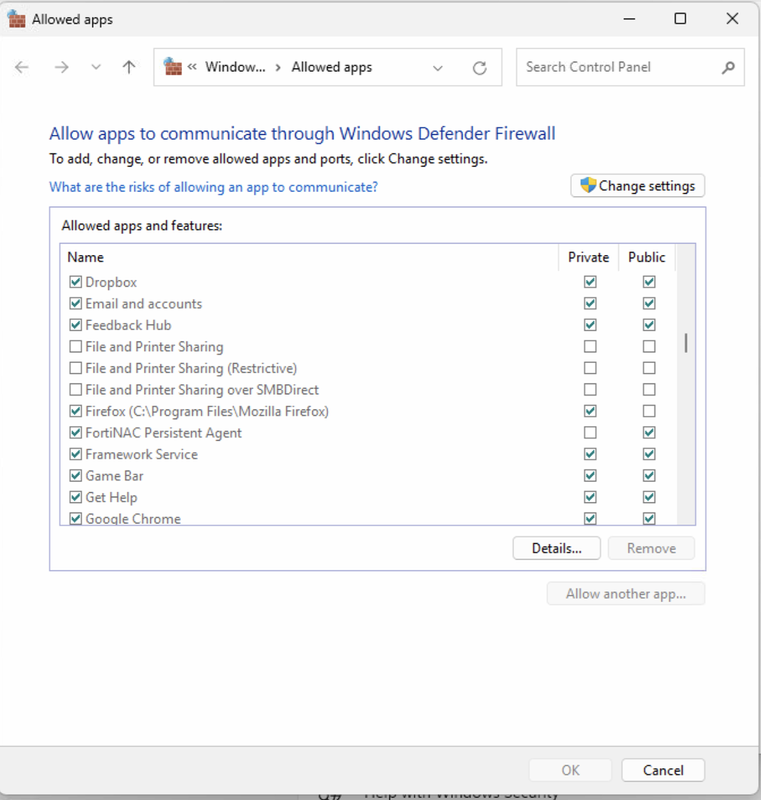The image size is (761, 800).
Task: Select the Get Help row text
Action: coord(111,497)
